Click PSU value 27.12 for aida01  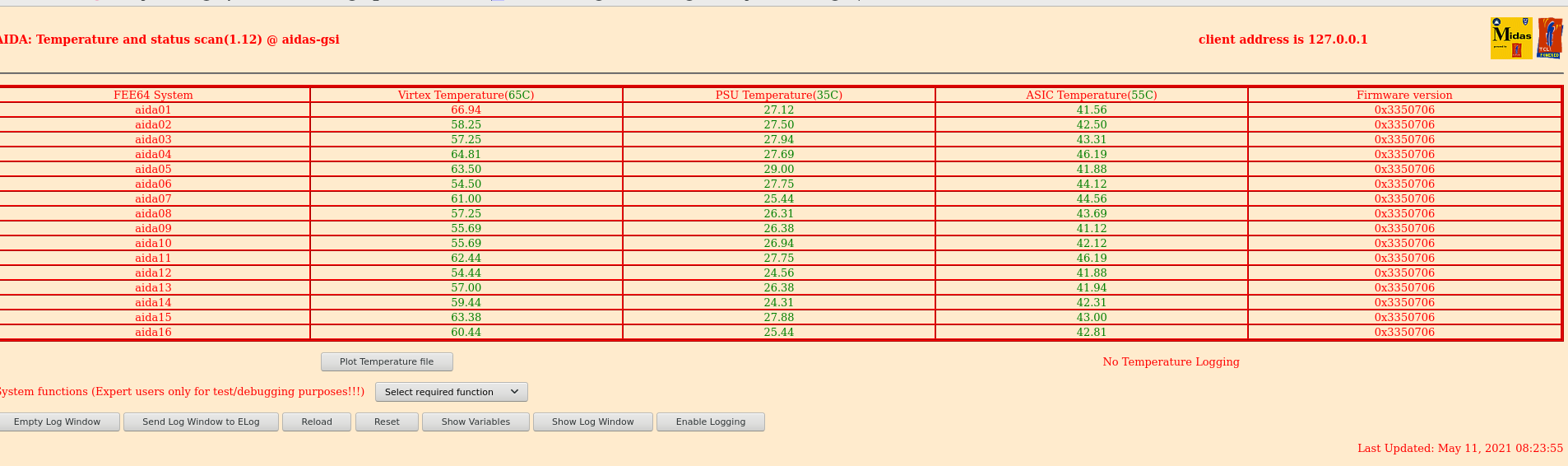(778, 110)
